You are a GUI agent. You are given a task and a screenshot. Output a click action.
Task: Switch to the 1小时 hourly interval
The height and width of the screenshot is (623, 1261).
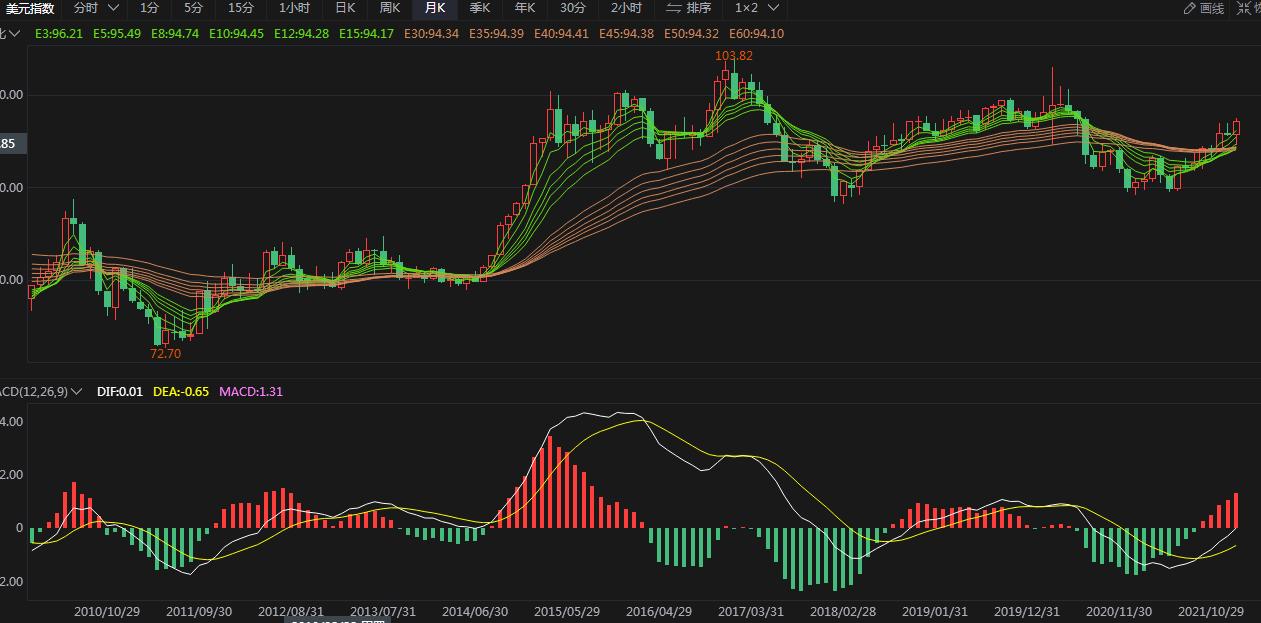point(294,8)
